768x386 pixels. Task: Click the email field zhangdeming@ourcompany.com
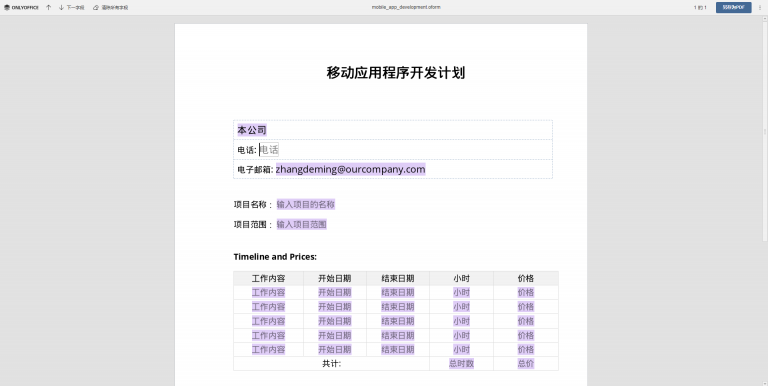click(350, 169)
